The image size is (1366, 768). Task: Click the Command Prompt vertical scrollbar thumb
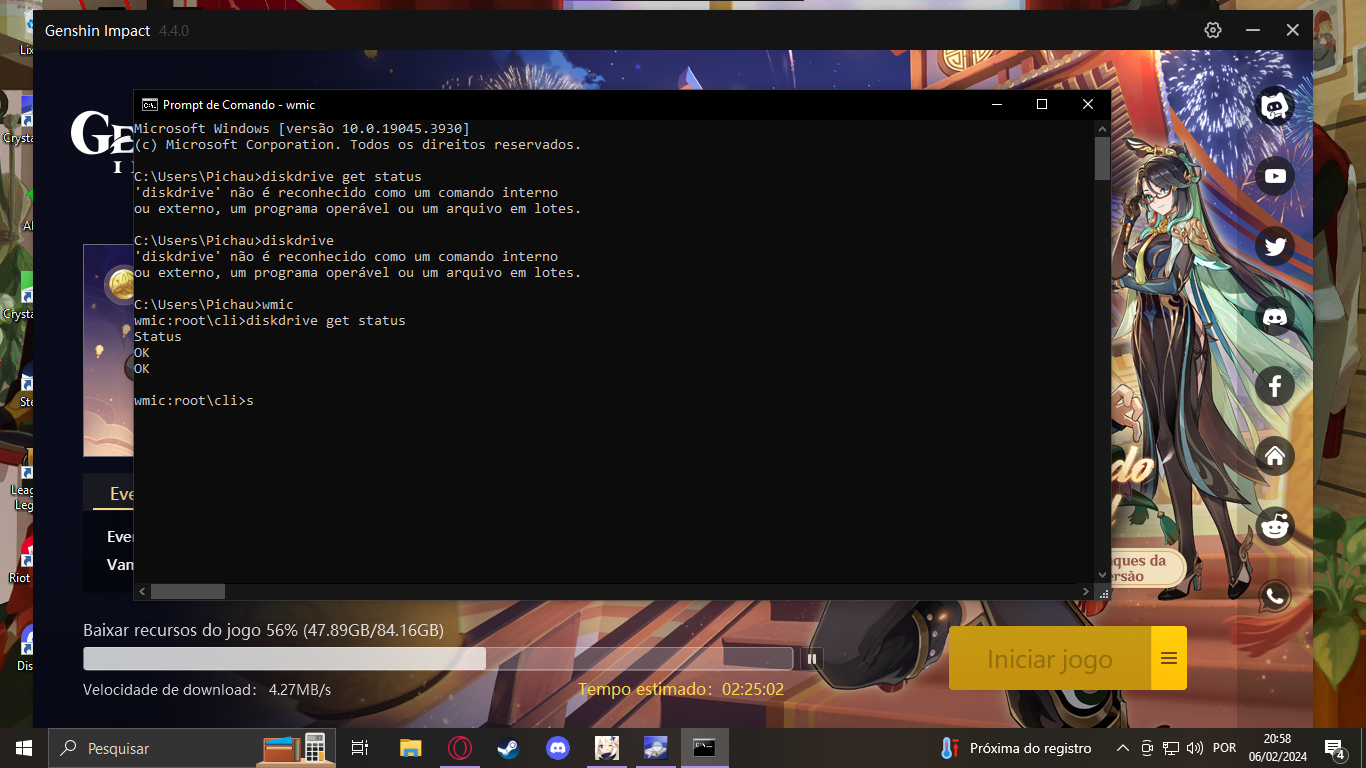pos(1102,159)
